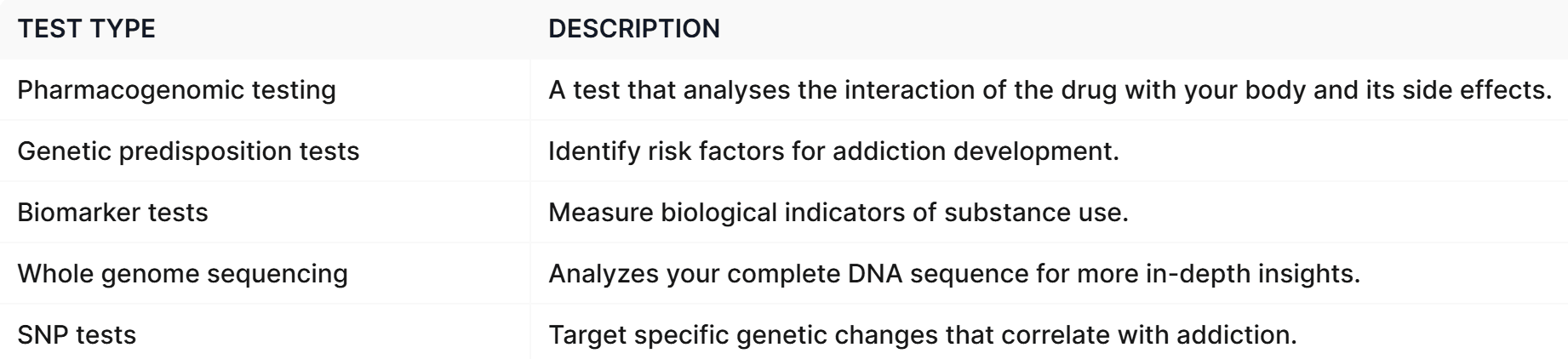Select the 'Identify risk factors' description

point(833,151)
